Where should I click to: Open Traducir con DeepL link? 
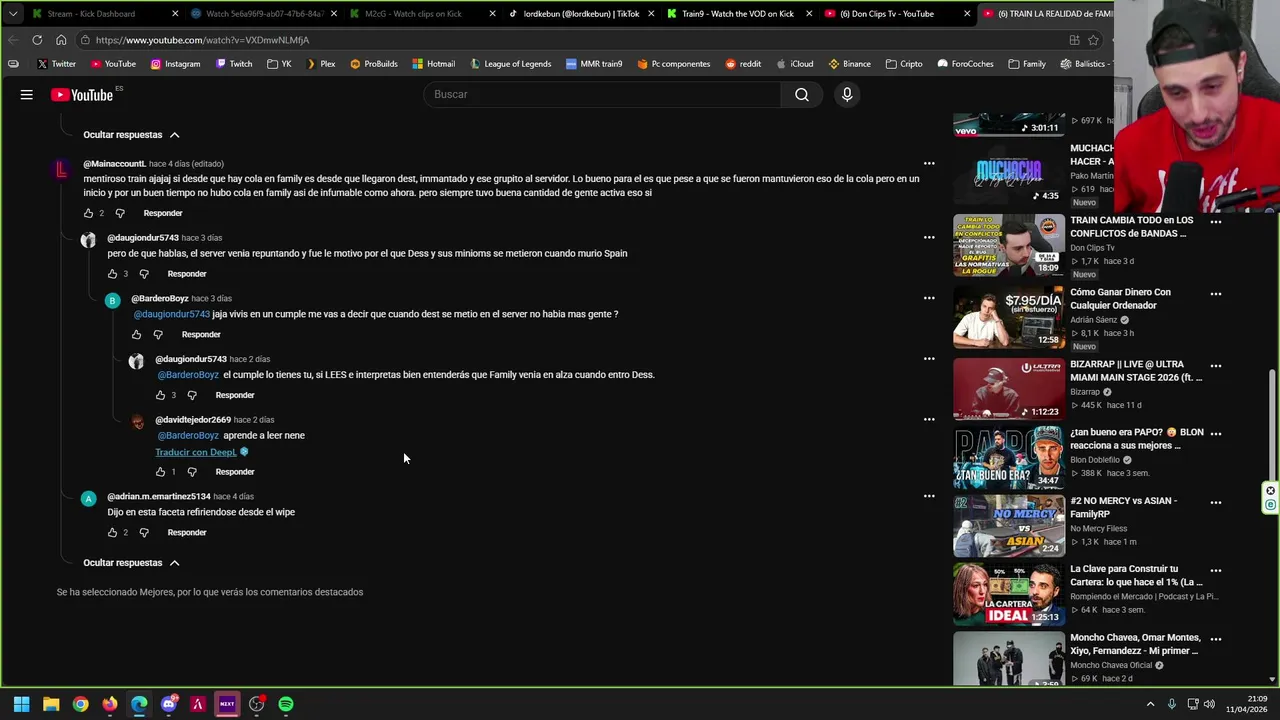coord(196,452)
